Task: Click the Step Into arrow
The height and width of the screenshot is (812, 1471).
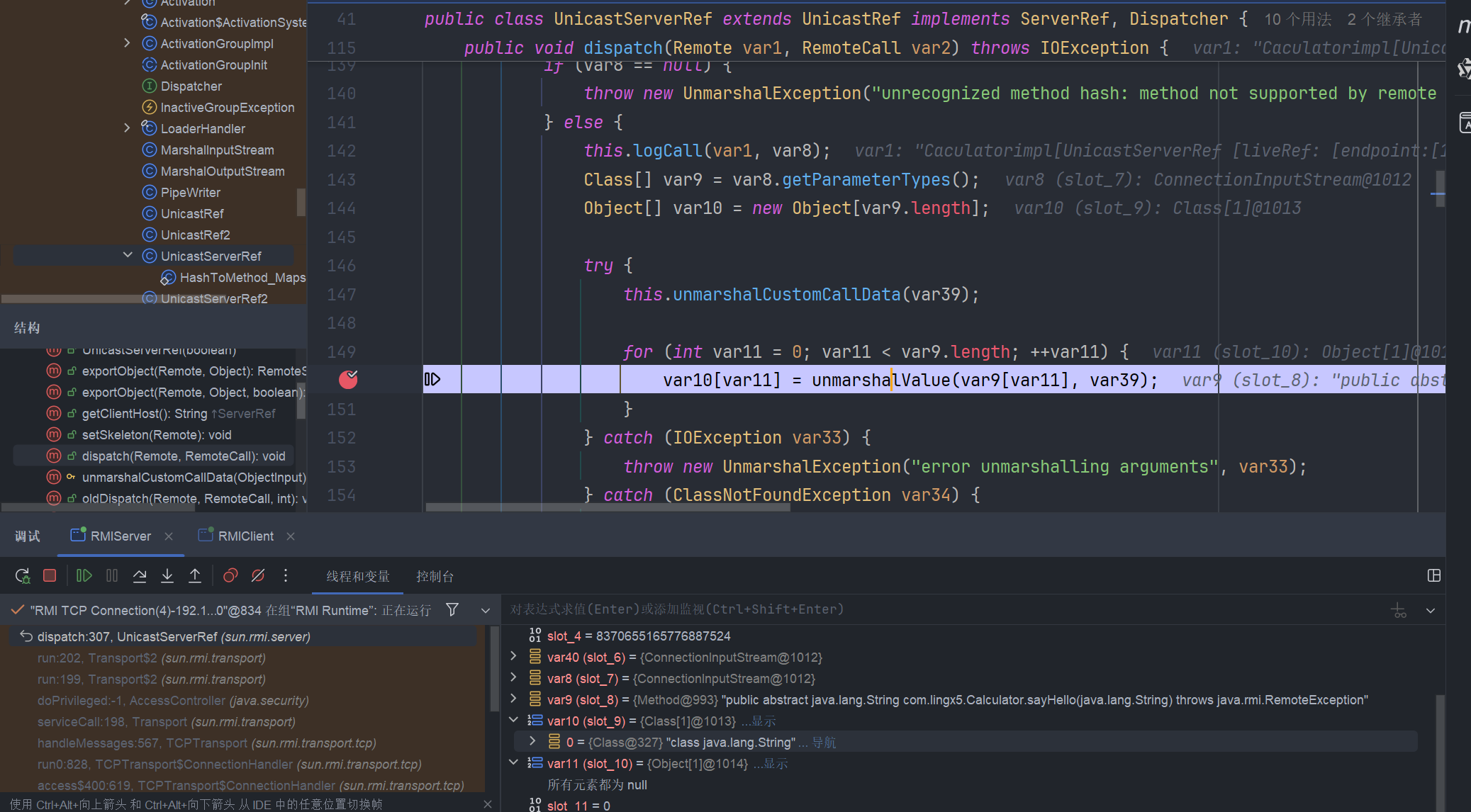Action: [x=167, y=575]
